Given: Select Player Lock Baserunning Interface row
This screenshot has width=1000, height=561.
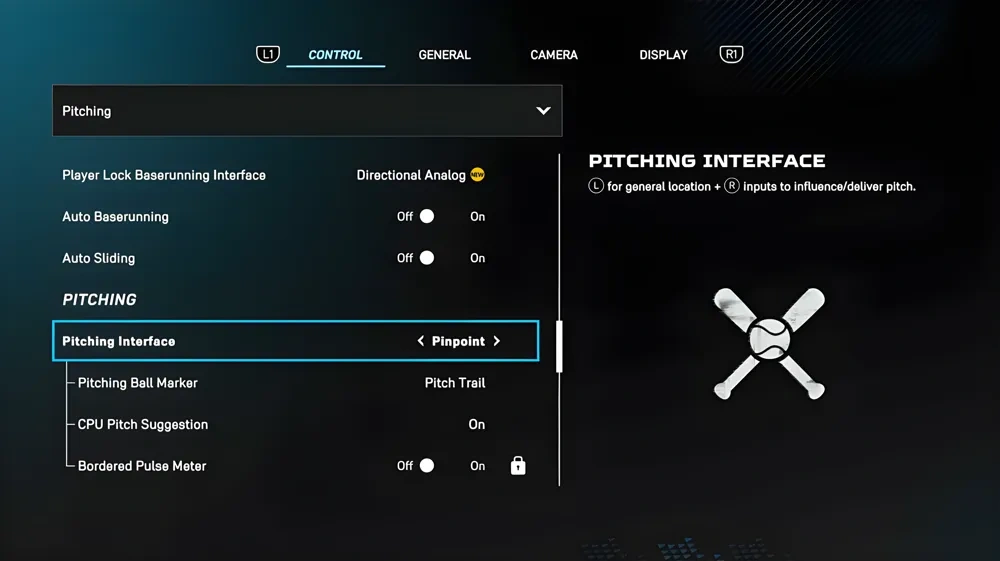Looking at the screenshot, I should [296, 175].
